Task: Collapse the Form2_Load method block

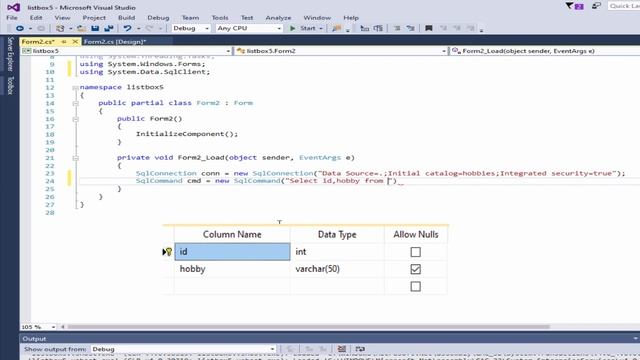Action: point(76,158)
